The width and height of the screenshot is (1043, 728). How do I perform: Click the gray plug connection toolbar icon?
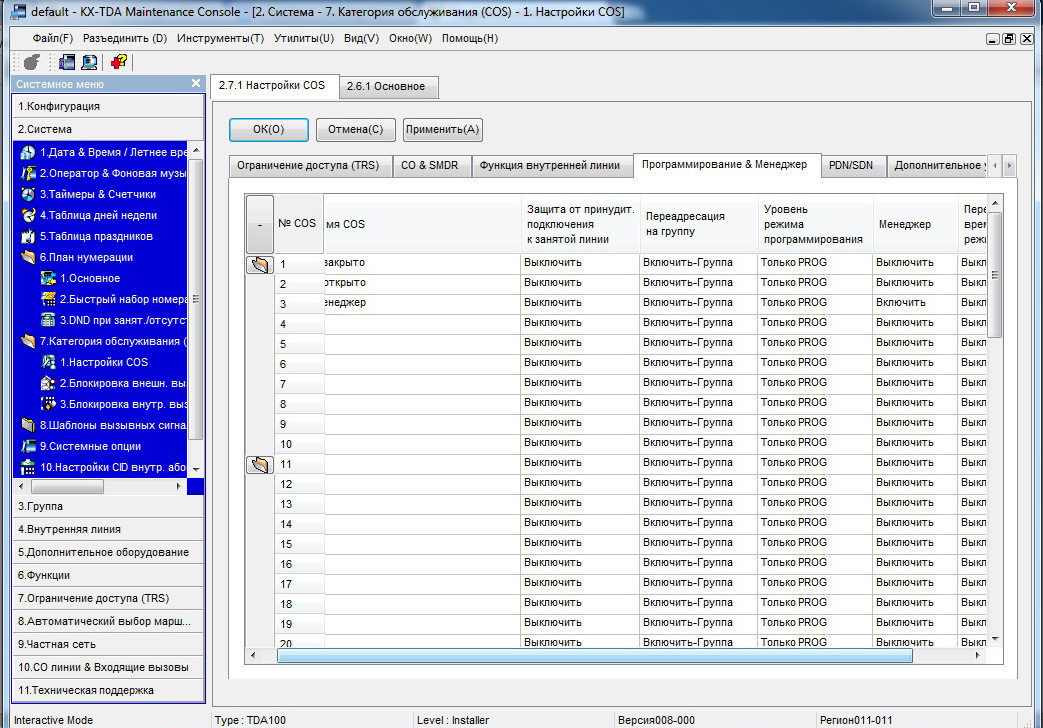(31, 62)
